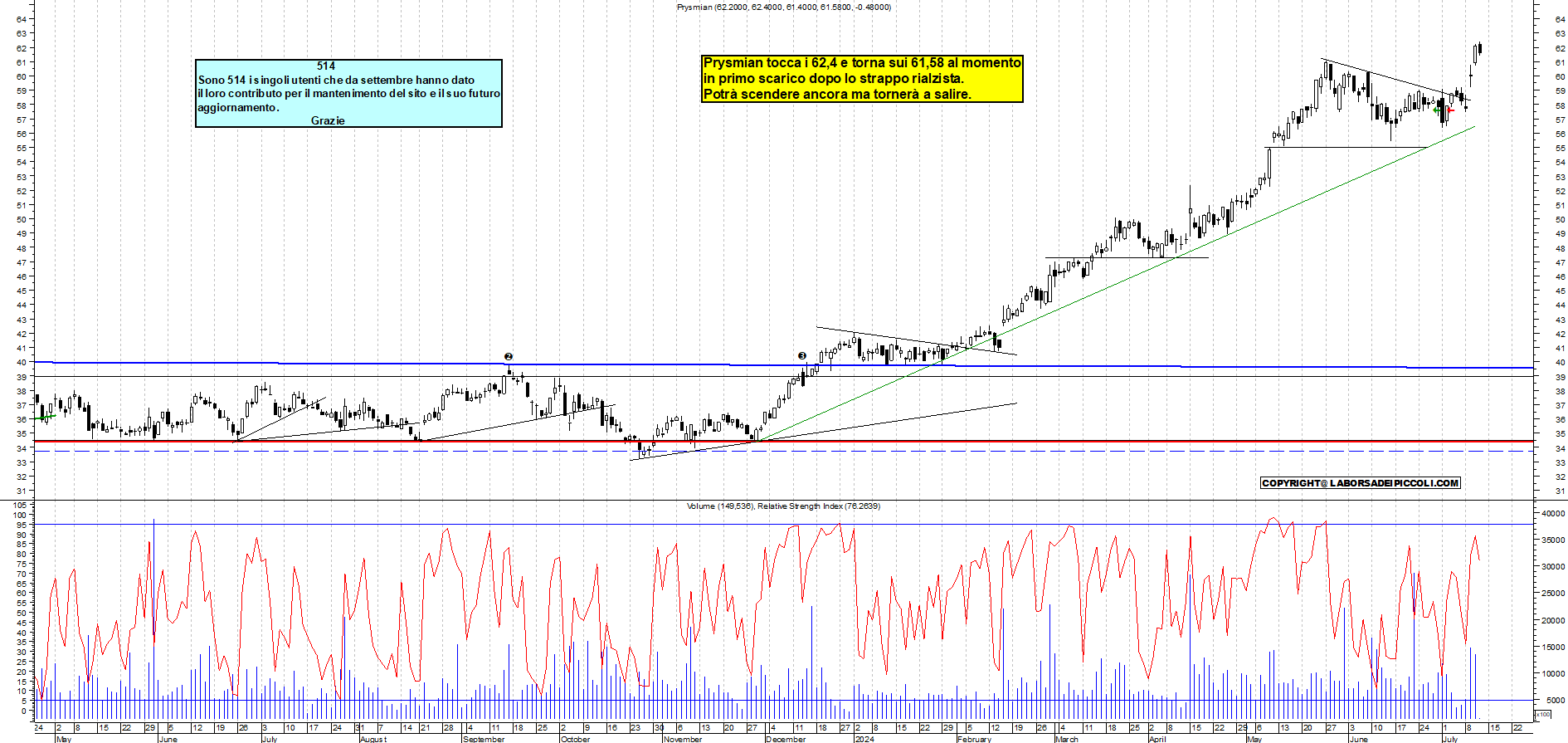Select the '514' heading in the cyan box
The image size is (1568, 743).
(x=326, y=66)
